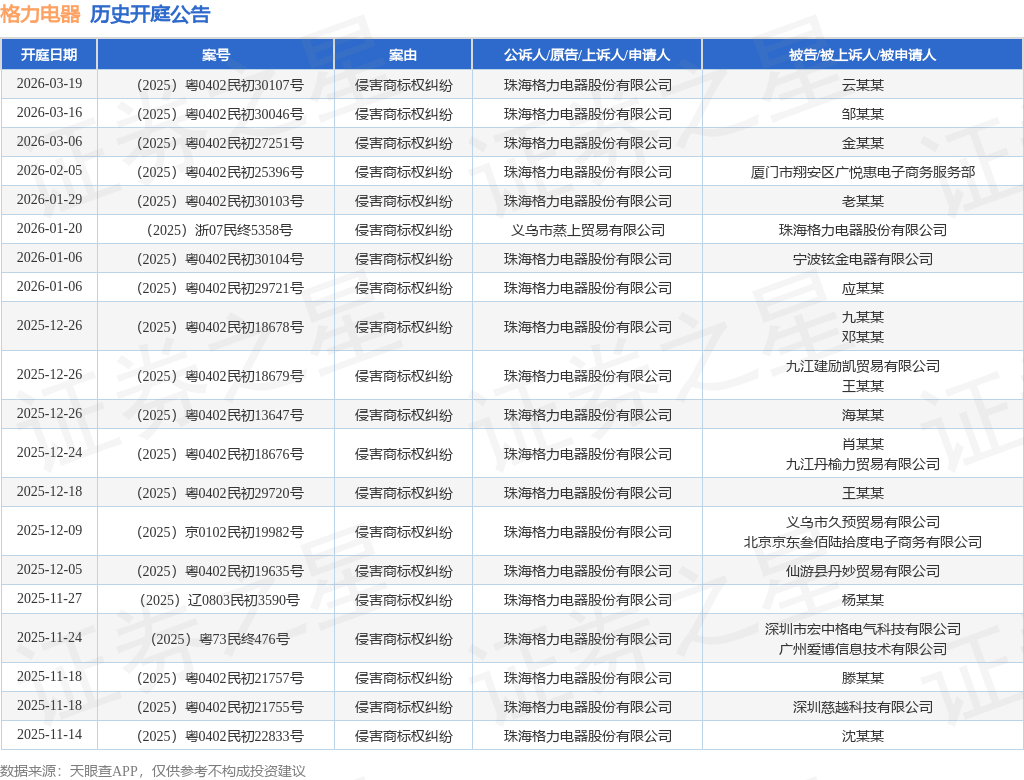Click the date 2025-12-05
This screenshot has width=1024, height=780.
(50, 569)
